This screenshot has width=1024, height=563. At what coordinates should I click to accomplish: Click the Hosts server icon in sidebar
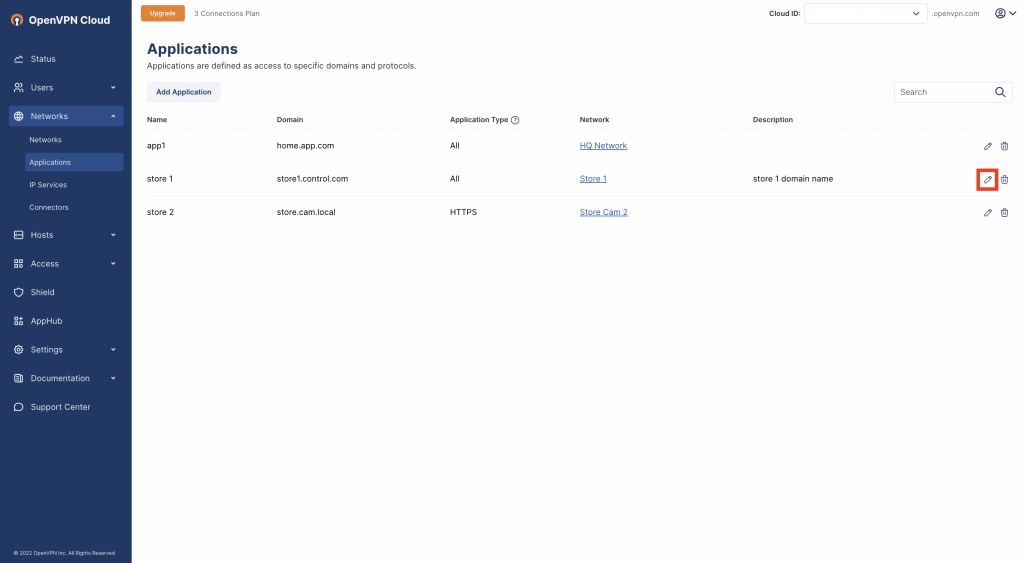tap(18, 235)
